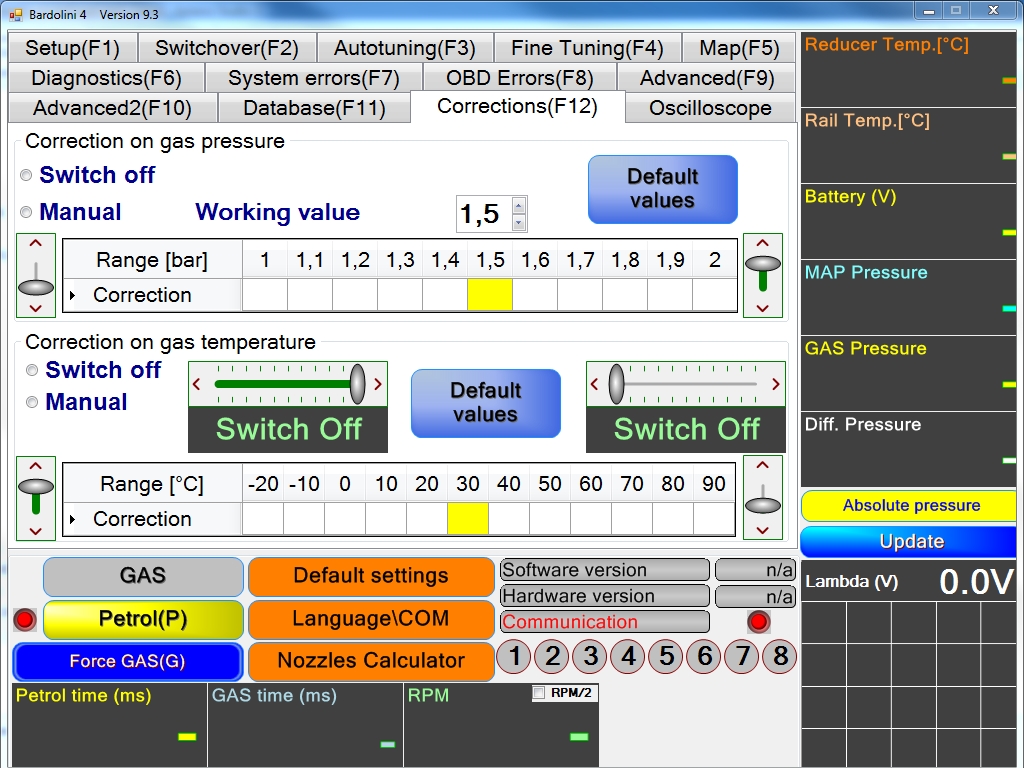Click red Communication status LED indicator

coord(759,622)
